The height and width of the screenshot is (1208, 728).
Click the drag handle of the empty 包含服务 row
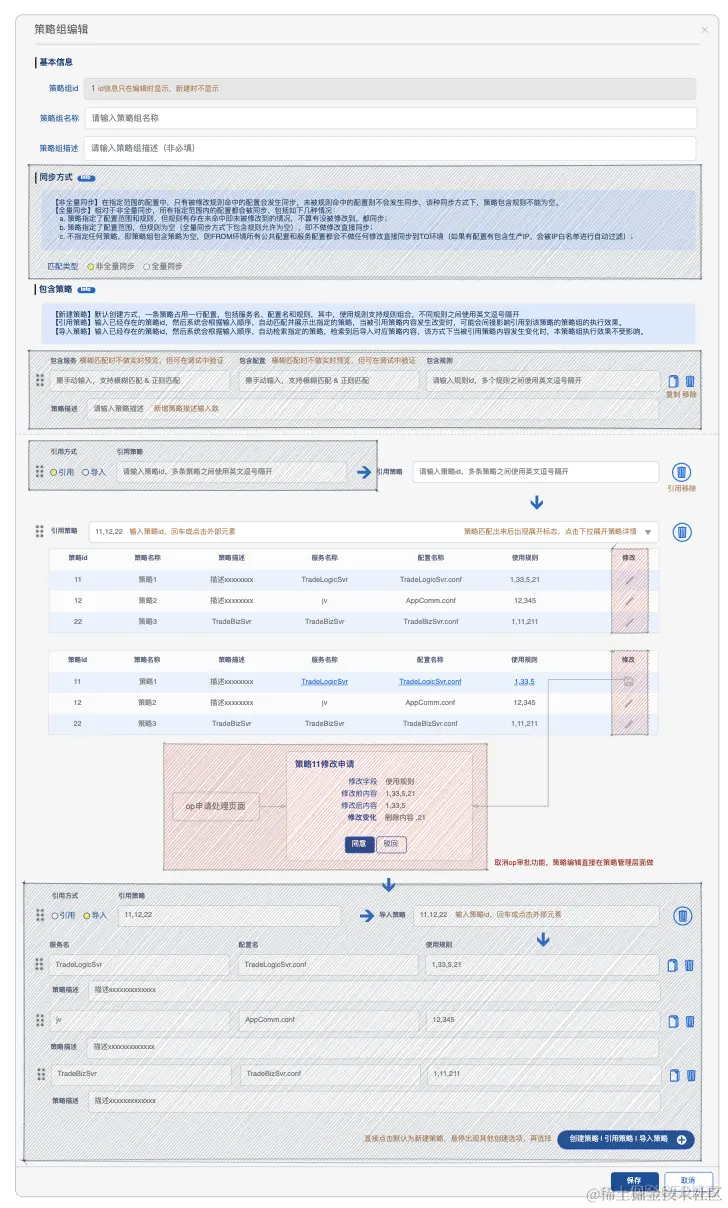tap(40, 381)
